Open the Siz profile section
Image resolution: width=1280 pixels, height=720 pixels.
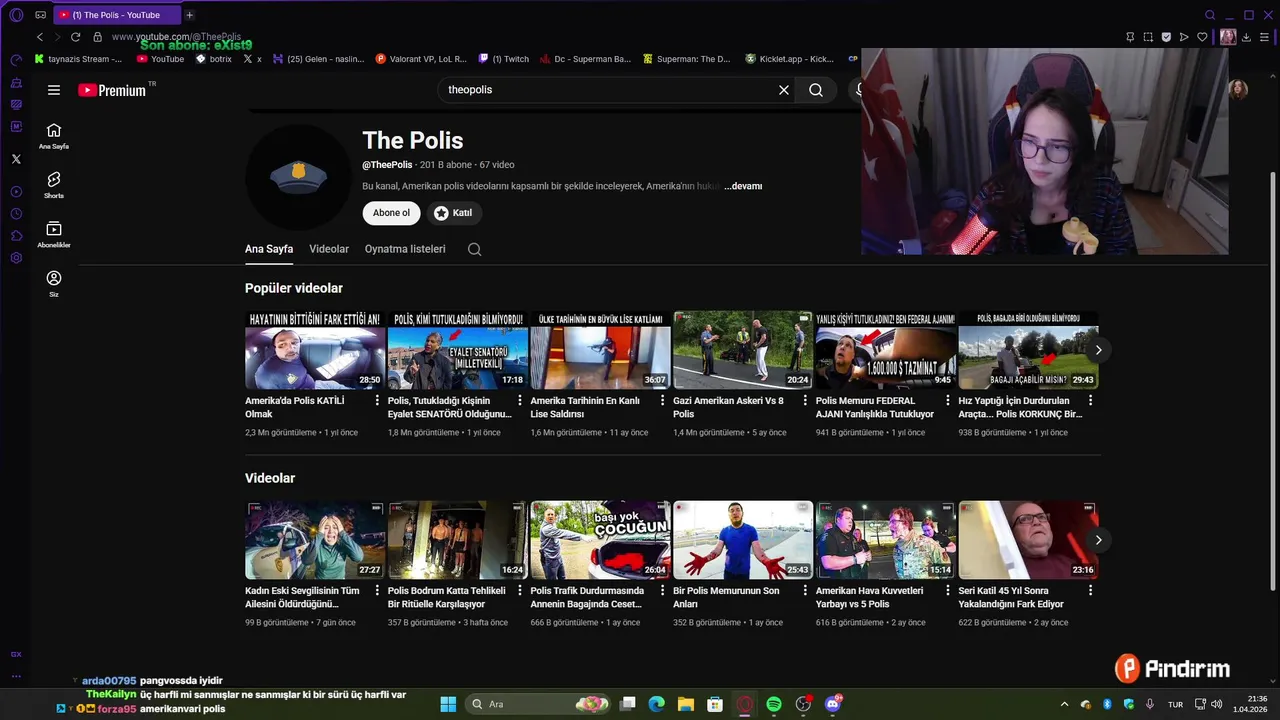(54, 284)
